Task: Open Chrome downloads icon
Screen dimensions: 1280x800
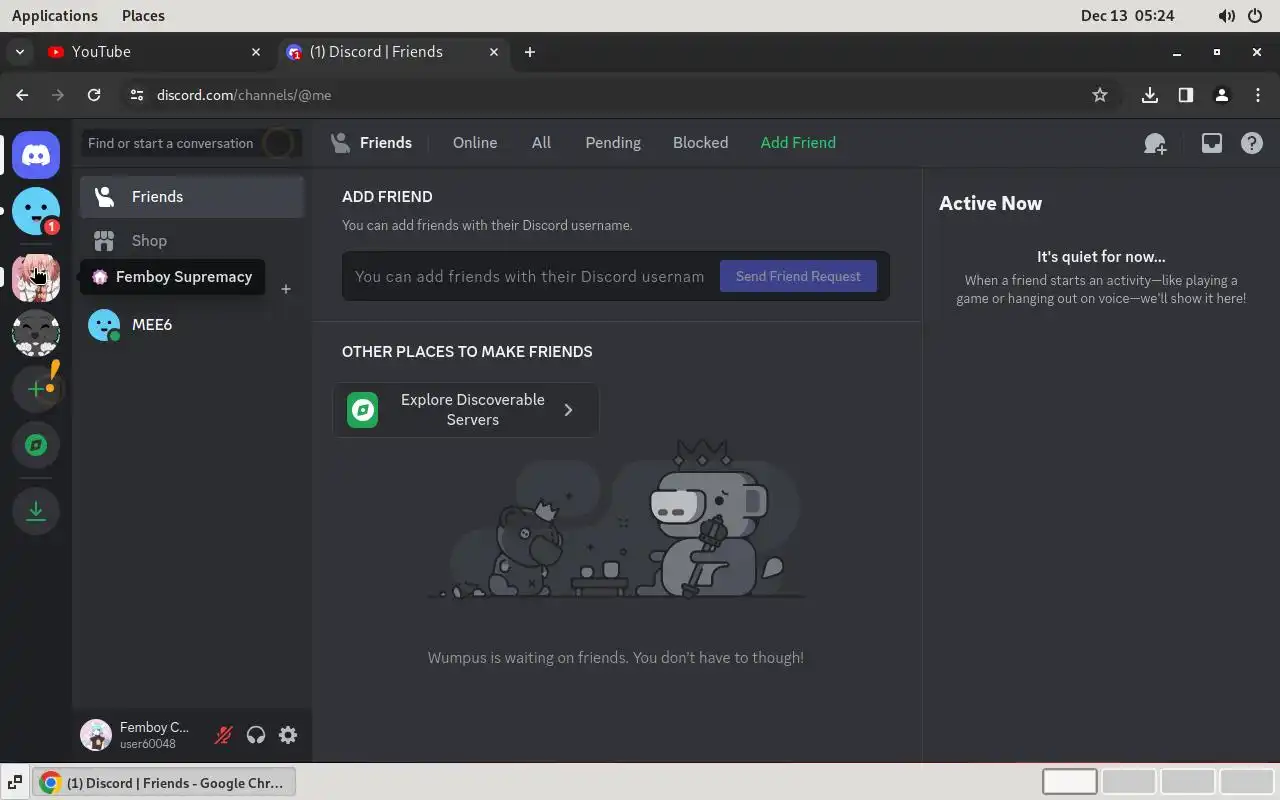Action: 1150,95
